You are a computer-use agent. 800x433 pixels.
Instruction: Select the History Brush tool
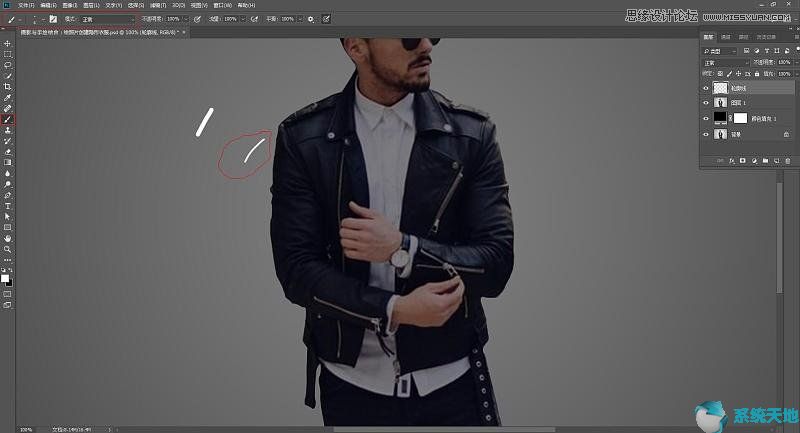[x=7, y=141]
